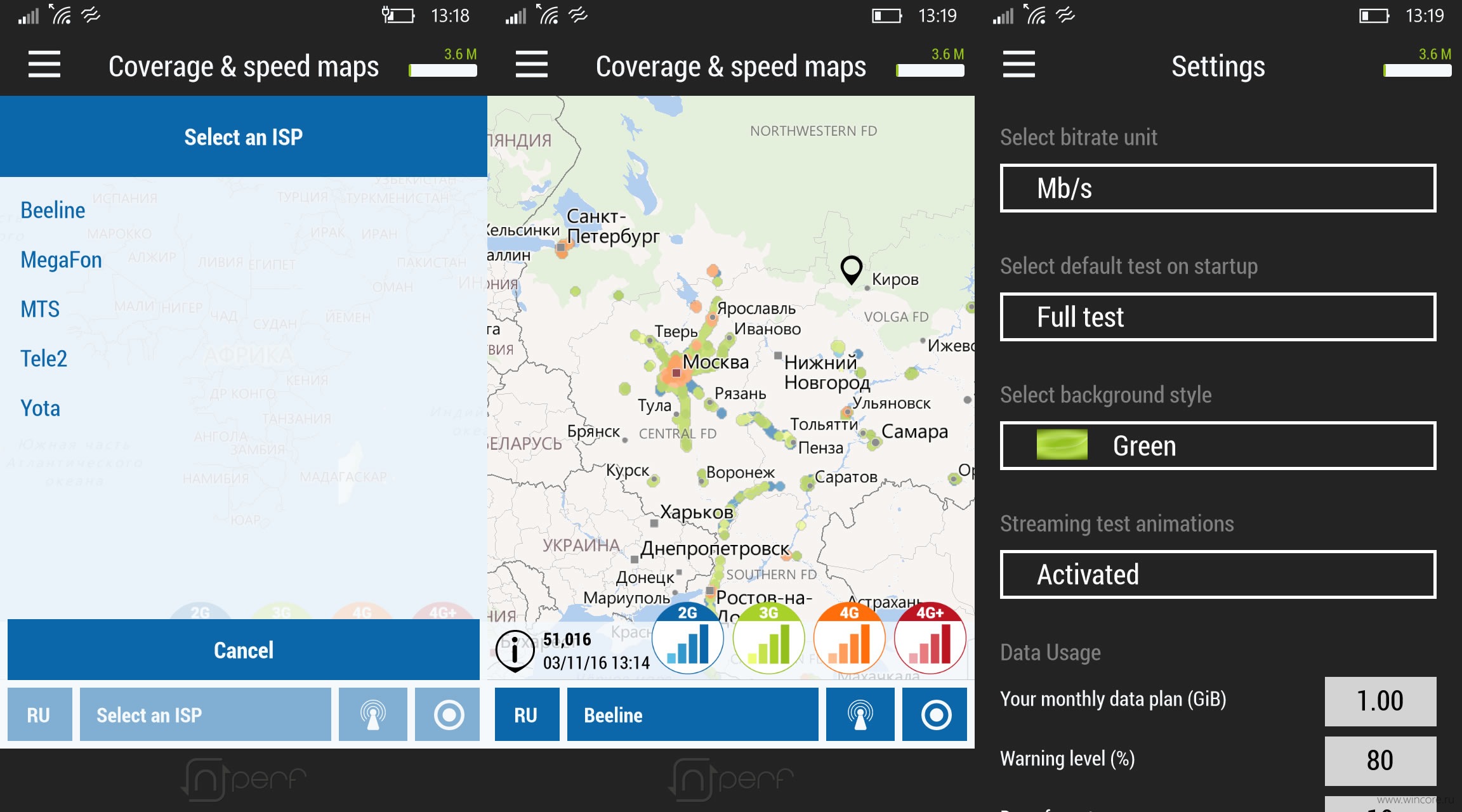The width and height of the screenshot is (1462, 812).
Task: Tap Днепропетровск label on map
Action: click(x=715, y=548)
